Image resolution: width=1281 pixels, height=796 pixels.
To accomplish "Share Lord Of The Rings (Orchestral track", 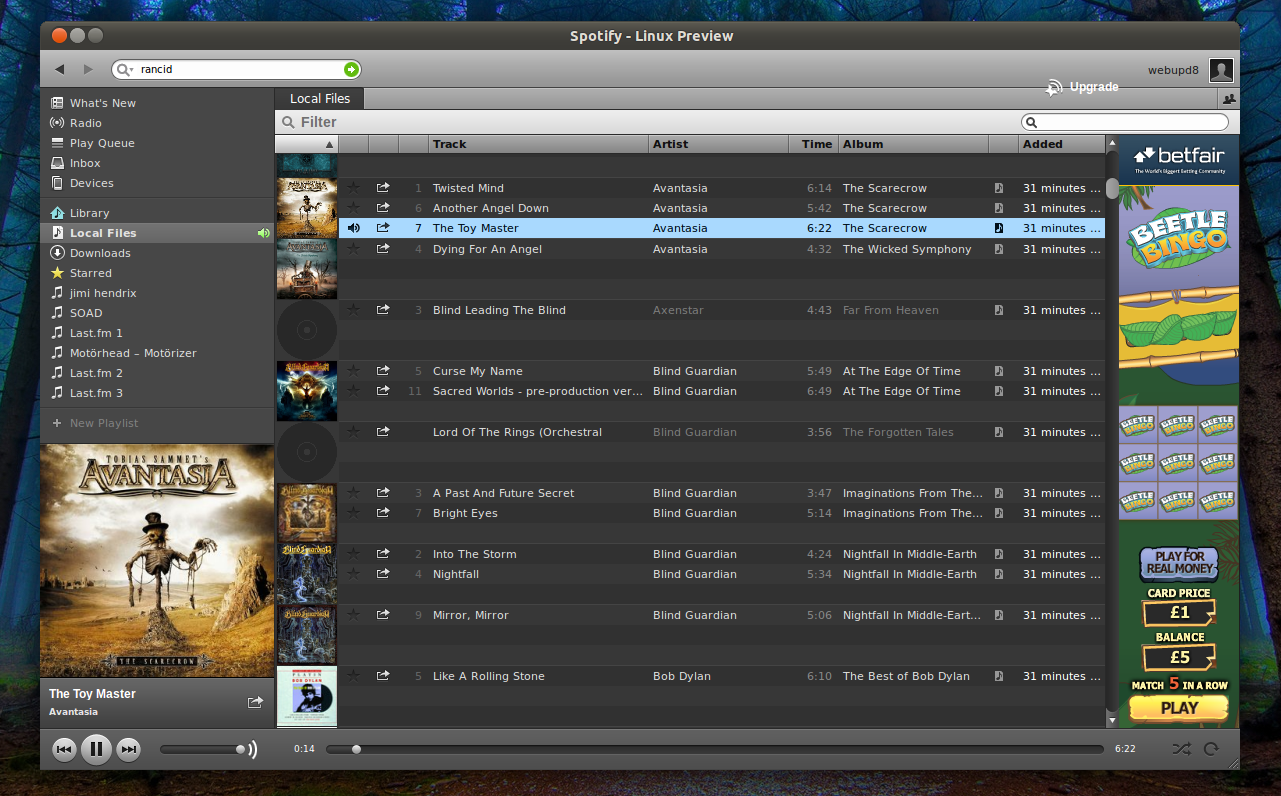I will [383, 432].
